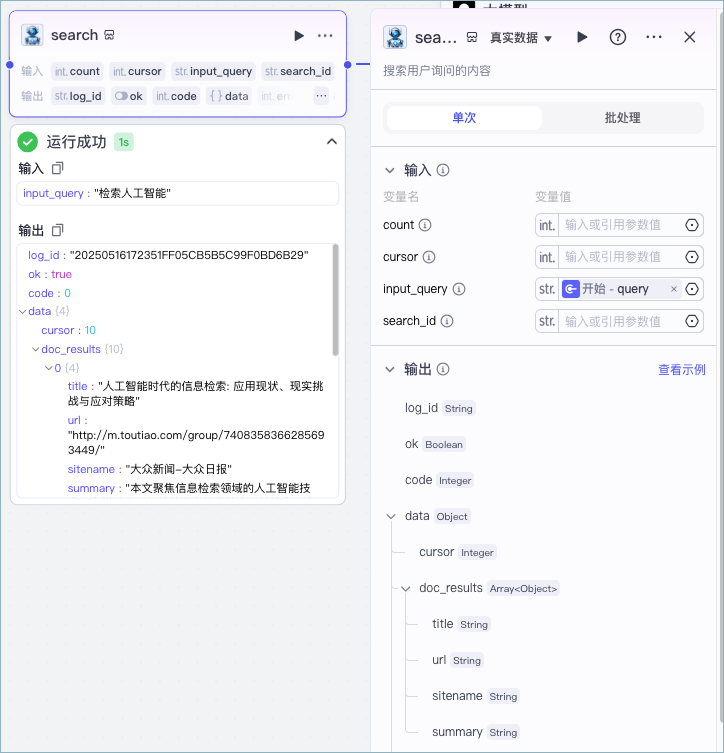The height and width of the screenshot is (753, 724).
Task: Collapse result item 0 {4}
Action: click(x=48, y=368)
